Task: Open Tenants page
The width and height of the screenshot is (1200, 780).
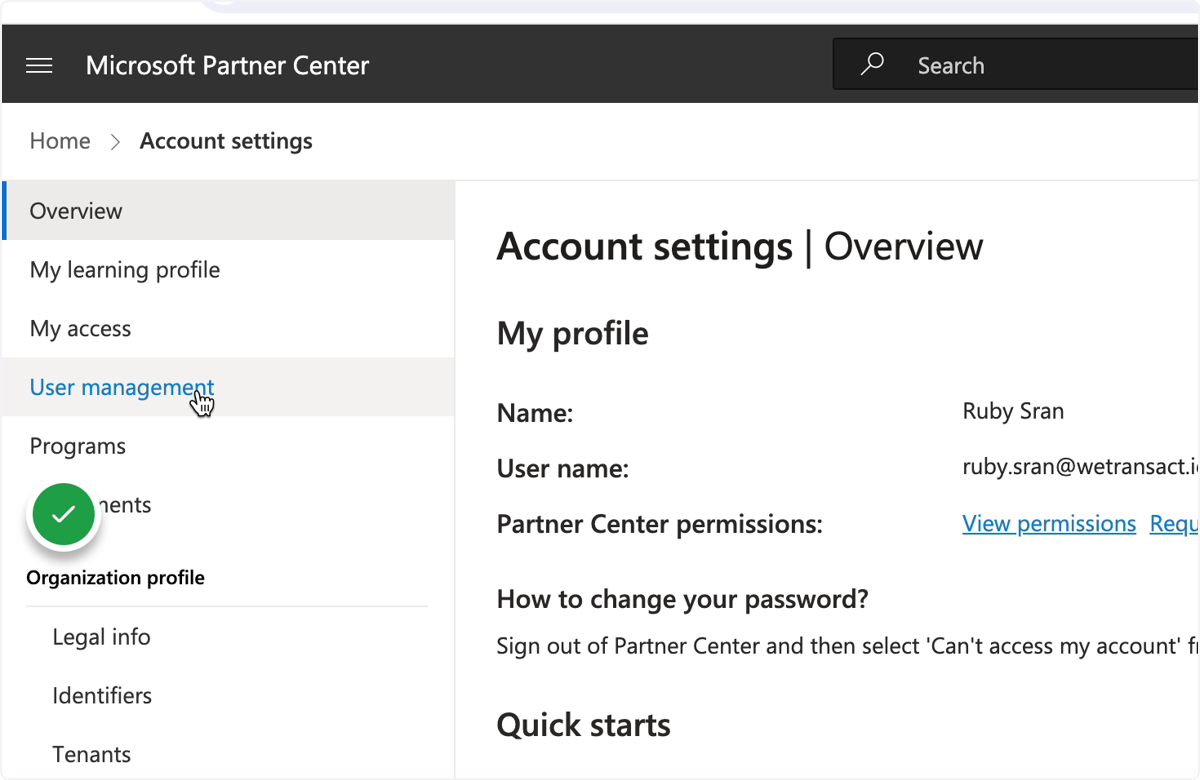Action: point(92,755)
